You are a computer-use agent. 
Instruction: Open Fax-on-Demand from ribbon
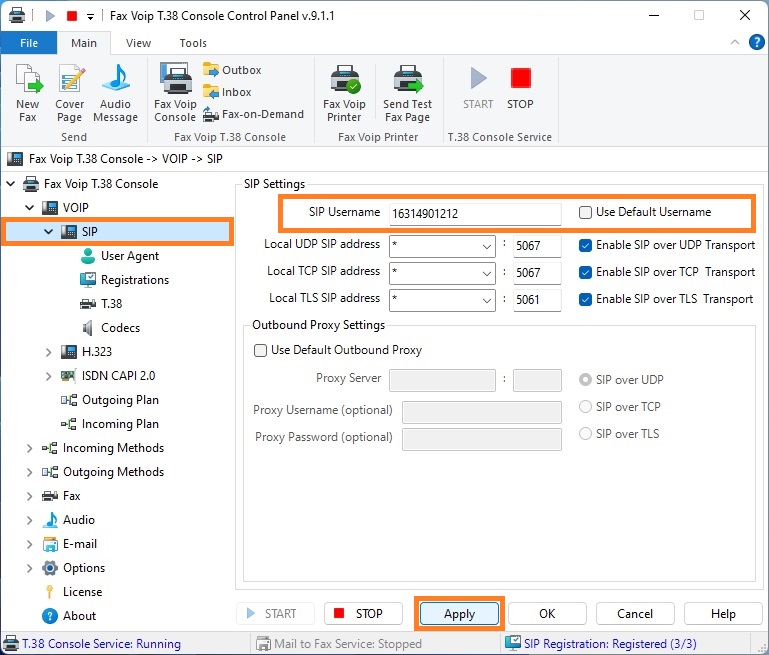(254, 114)
